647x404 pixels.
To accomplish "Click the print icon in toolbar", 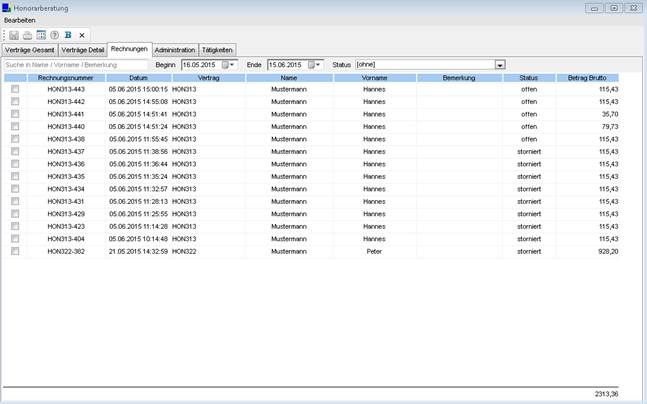I will (x=27, y=35).
